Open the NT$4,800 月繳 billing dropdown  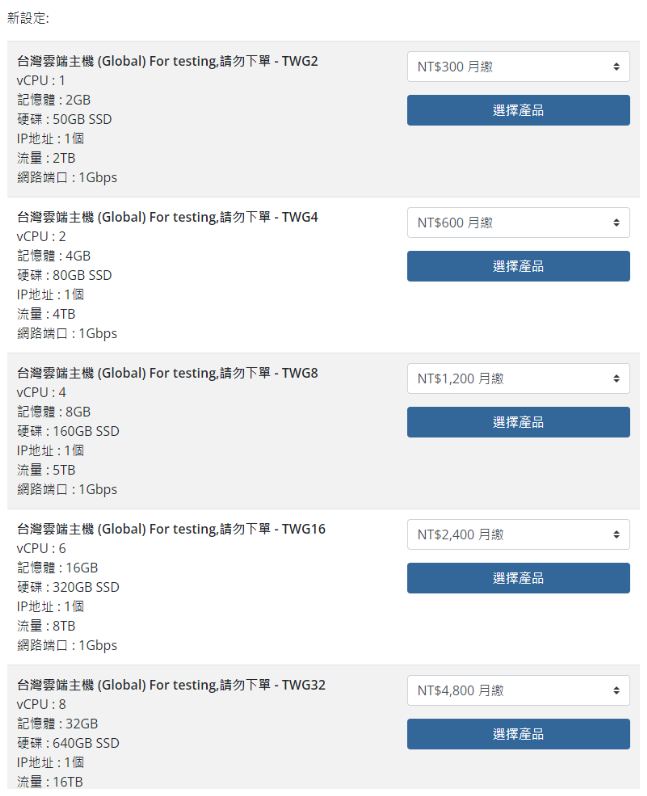click(518, 691)
